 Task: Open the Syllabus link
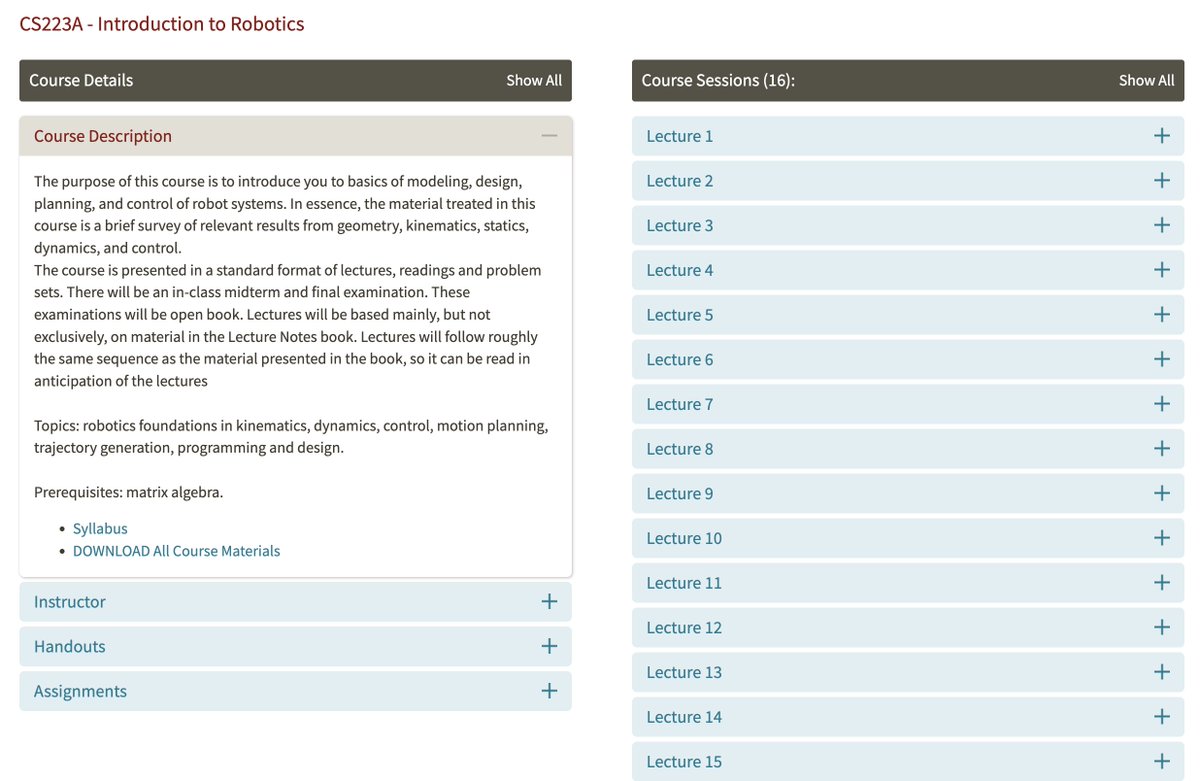coord(100,528)
